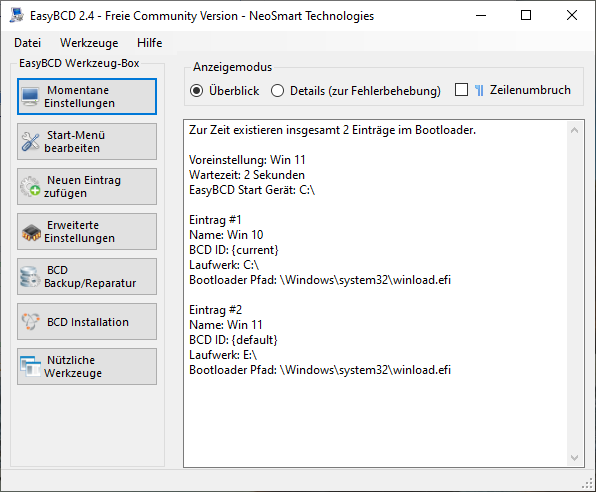The height and width of the screenshot is (492, 596).
Task: Show Momentane Einstellungen view
Action: tap(87, 97)
